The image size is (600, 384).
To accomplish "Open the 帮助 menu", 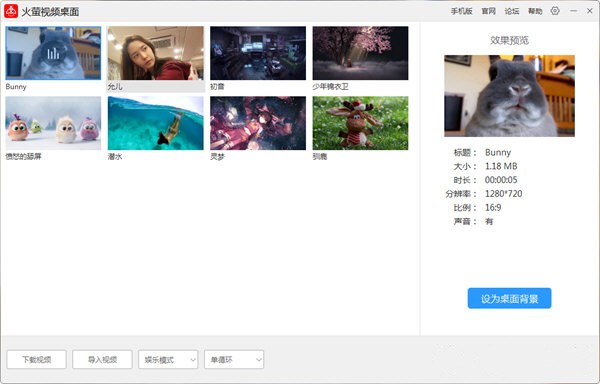I will [x=535, y=11].
